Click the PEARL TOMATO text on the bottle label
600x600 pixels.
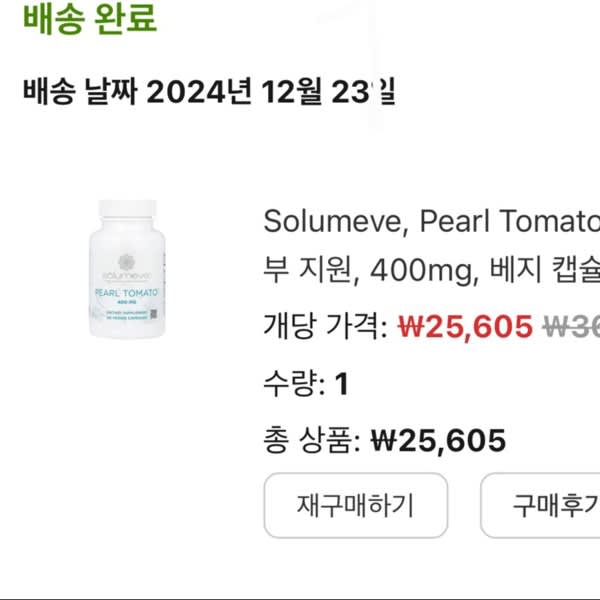click(126, 293)
